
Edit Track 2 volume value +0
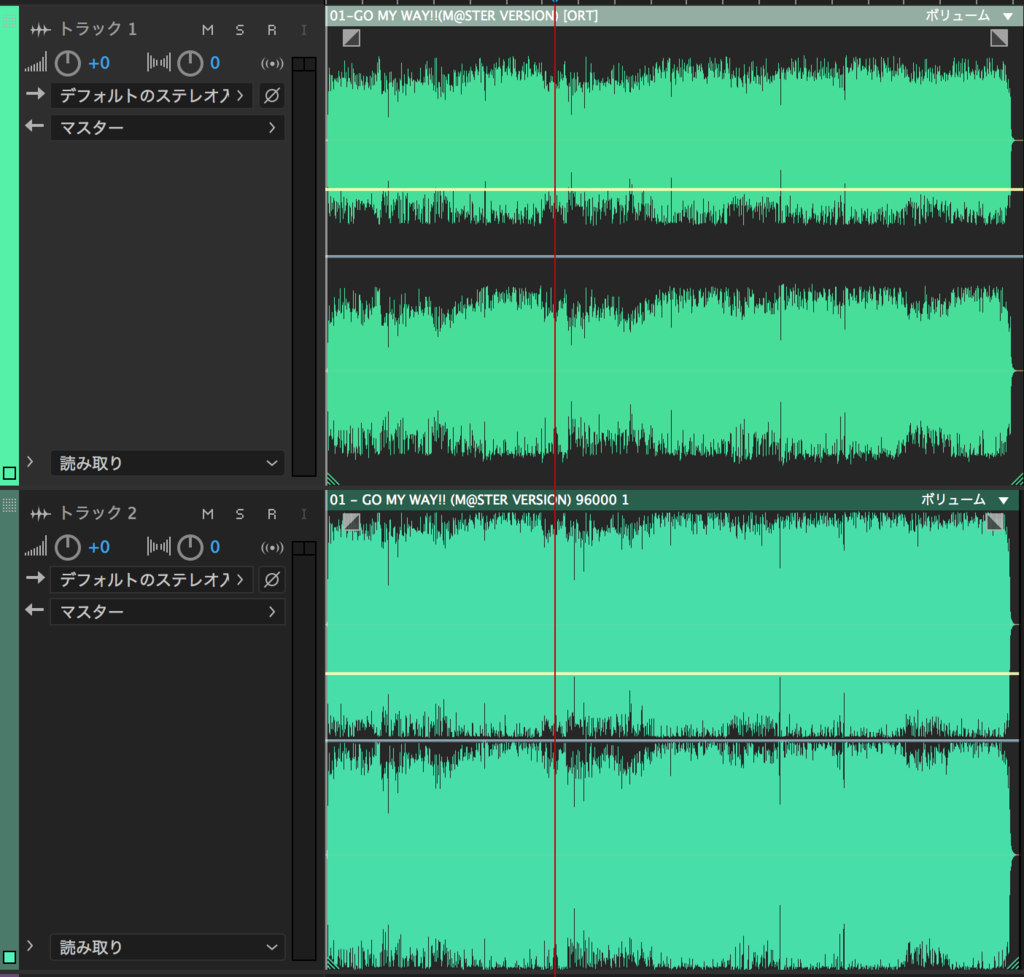point(99,547)
